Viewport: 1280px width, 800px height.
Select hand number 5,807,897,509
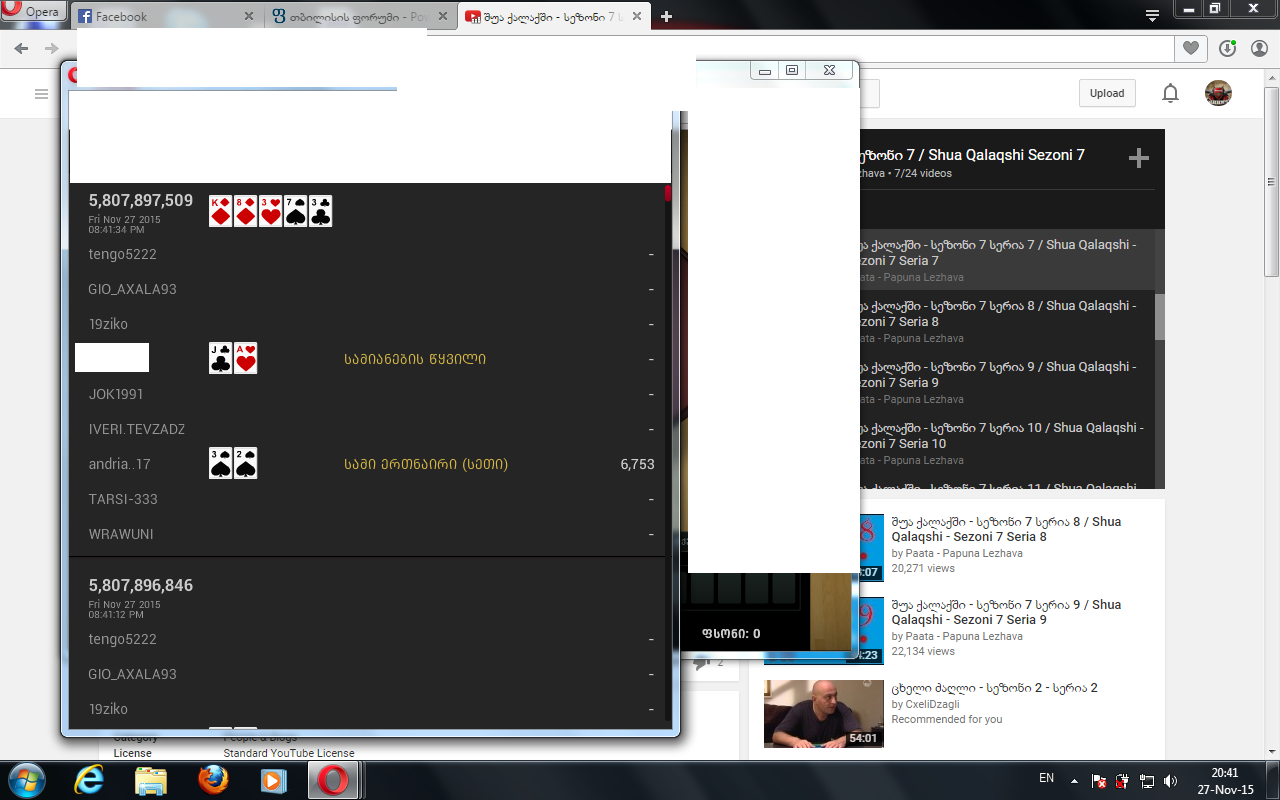(141, 201)
